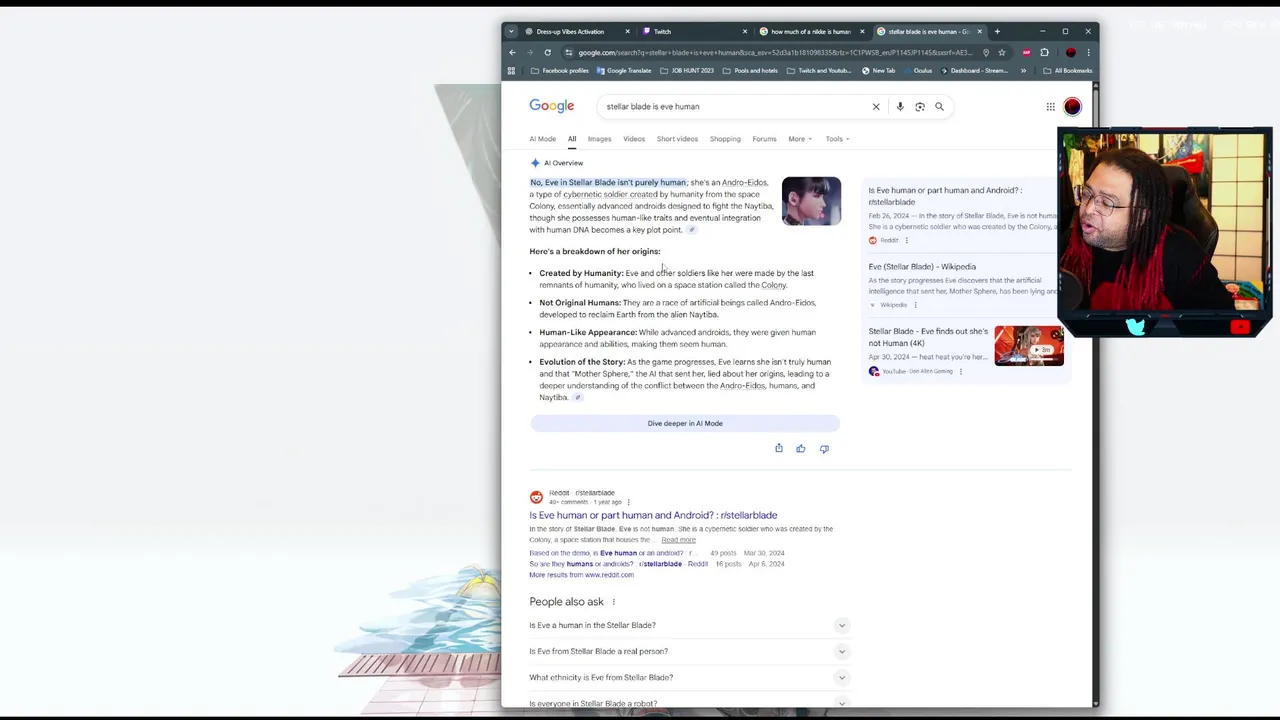Close the Twitch tab
Viewport: 1280px width, 720px height.
(x=744, y=31)
